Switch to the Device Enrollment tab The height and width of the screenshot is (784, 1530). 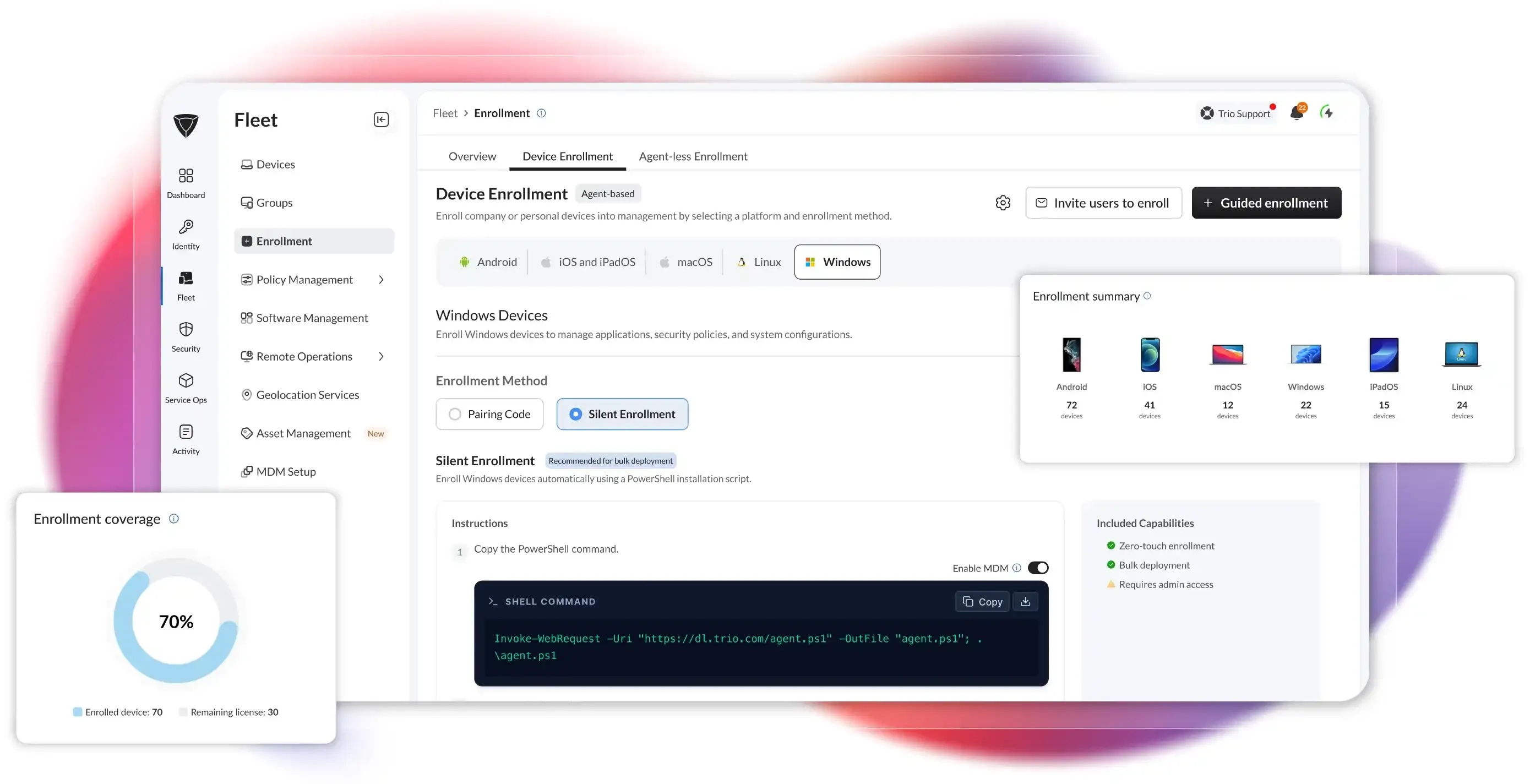pyautogui.click(x=567, y=156)
